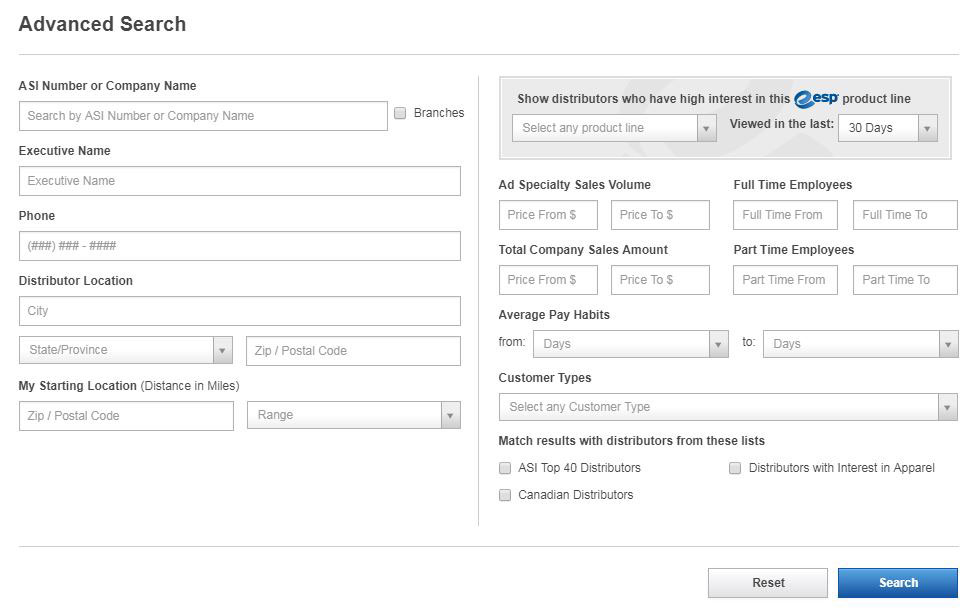This screenshot has width=974, height=613.
Task: Check Distributors with Interest in Apparel
Action: click(x=735, y=468)
